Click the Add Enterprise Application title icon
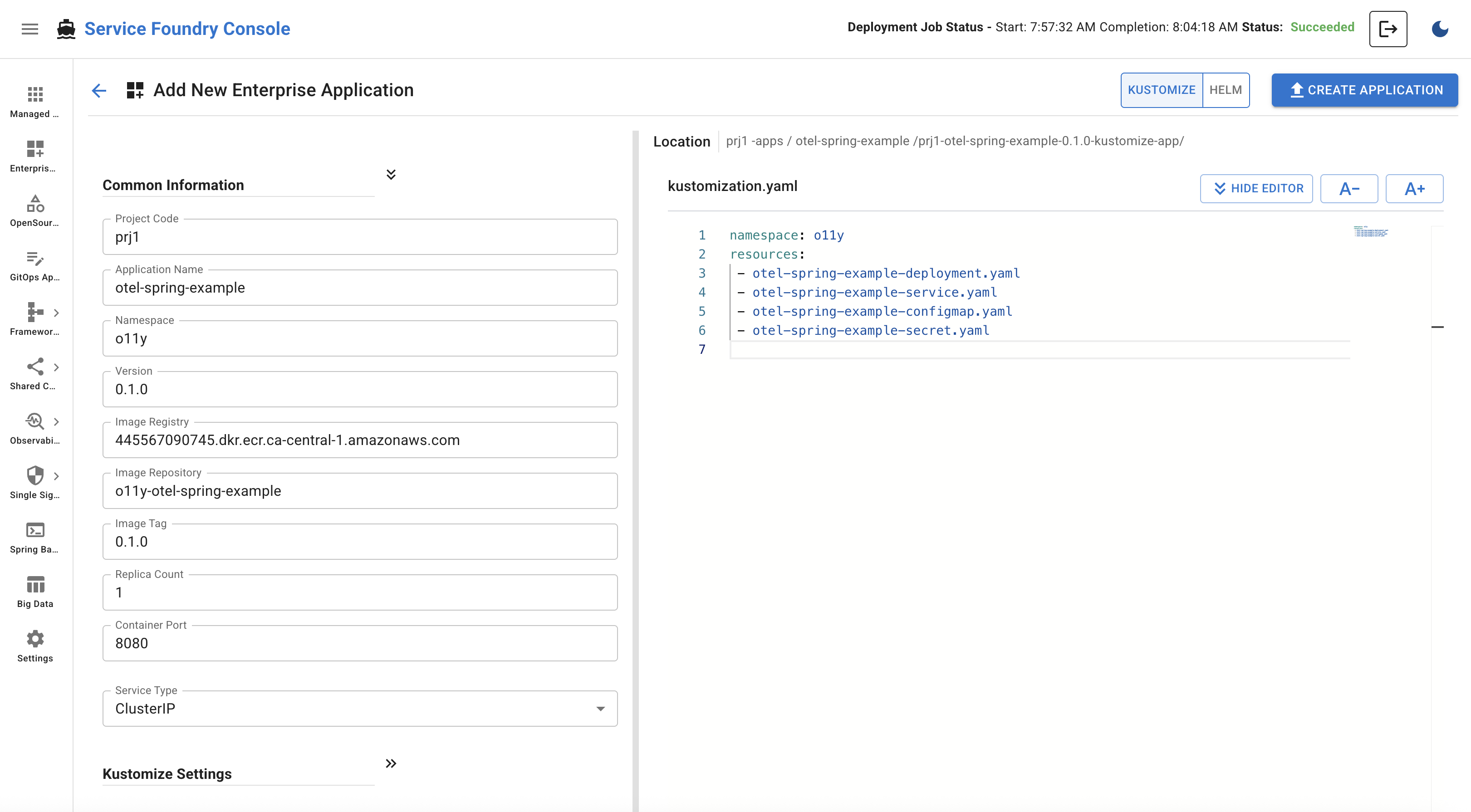Screen dimensions: 1471x812 click(x=135, y=90)
